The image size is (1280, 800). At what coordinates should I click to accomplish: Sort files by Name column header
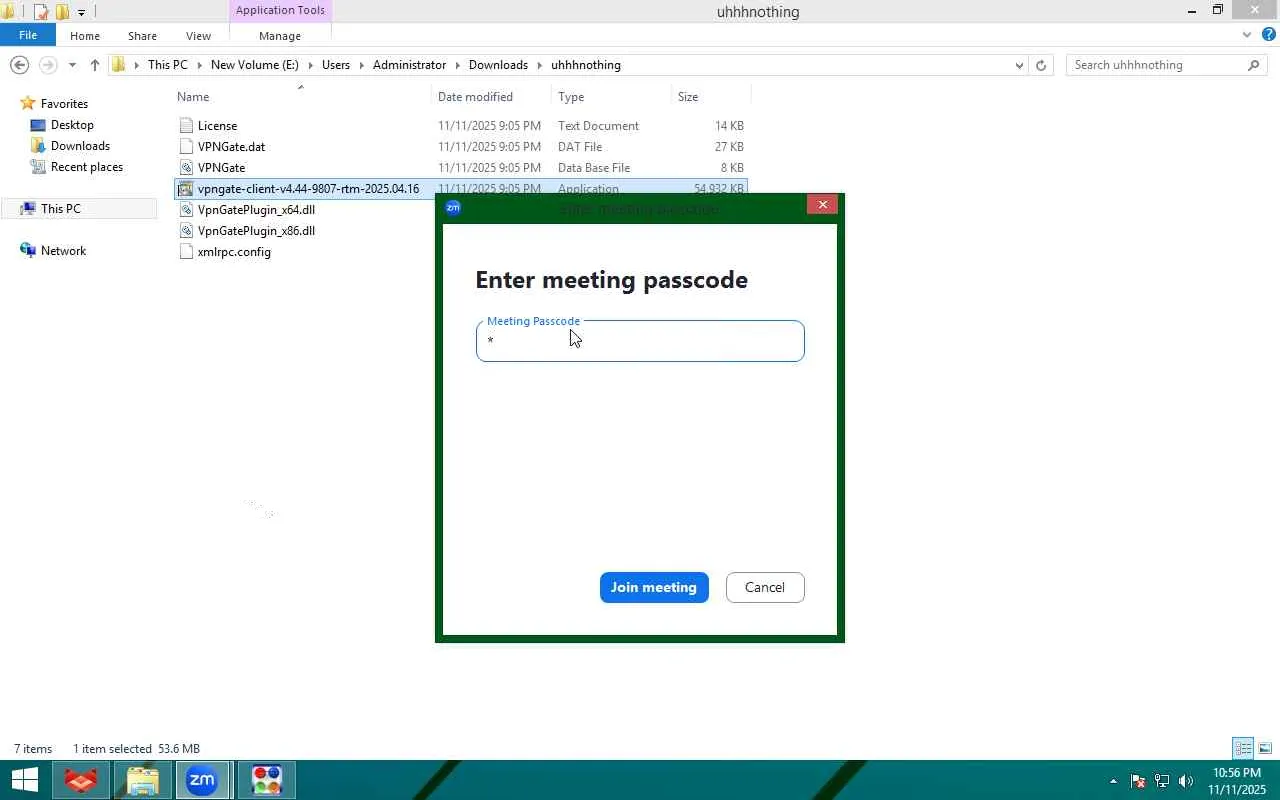click(x=193, y=97)
